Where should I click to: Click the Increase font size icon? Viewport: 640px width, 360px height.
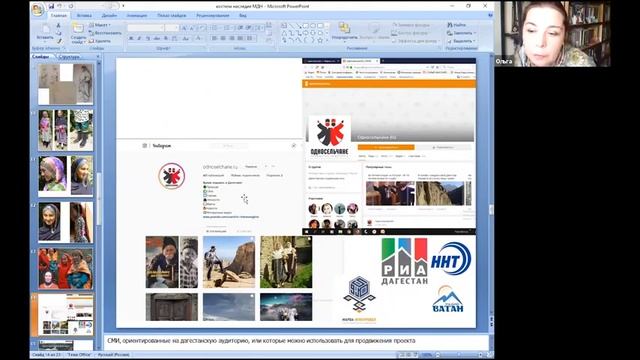coord(184,28)
